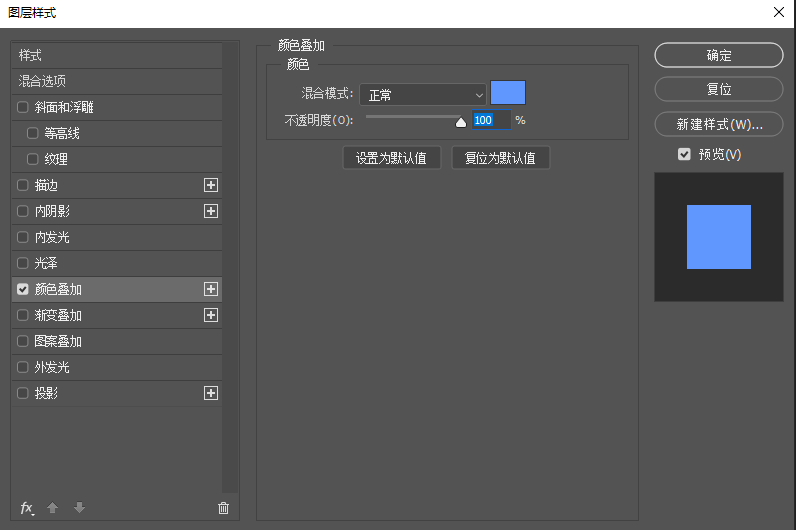The image size is (796, 530).
Task: Enable the 外发光 checkbox
Action: click(x=22, y=367)
